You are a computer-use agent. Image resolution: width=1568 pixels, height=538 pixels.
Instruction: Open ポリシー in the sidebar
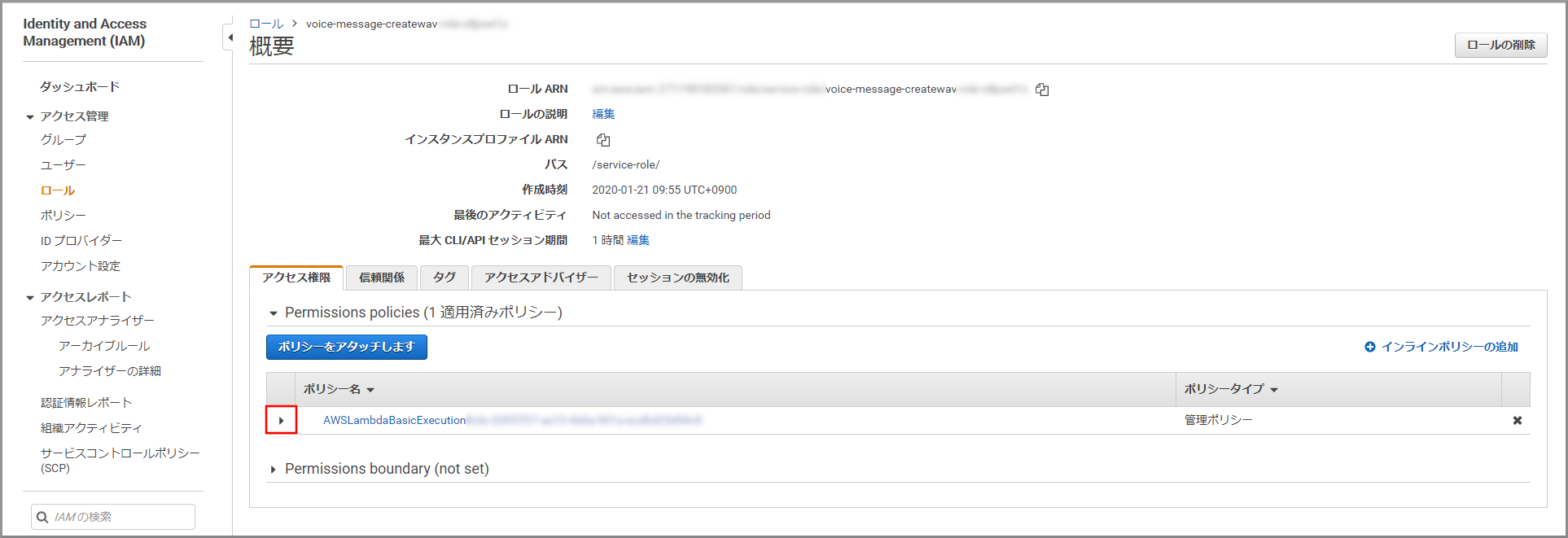click(64, 216)
